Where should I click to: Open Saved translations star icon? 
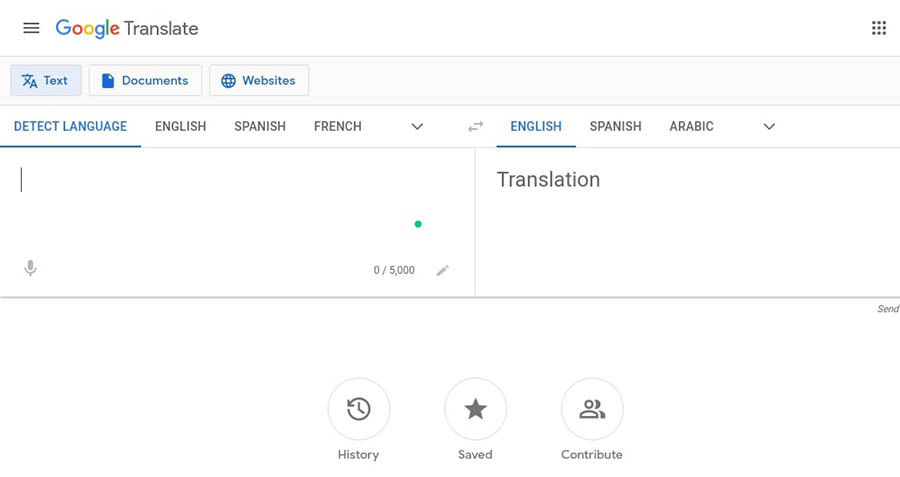click(475, 409)
